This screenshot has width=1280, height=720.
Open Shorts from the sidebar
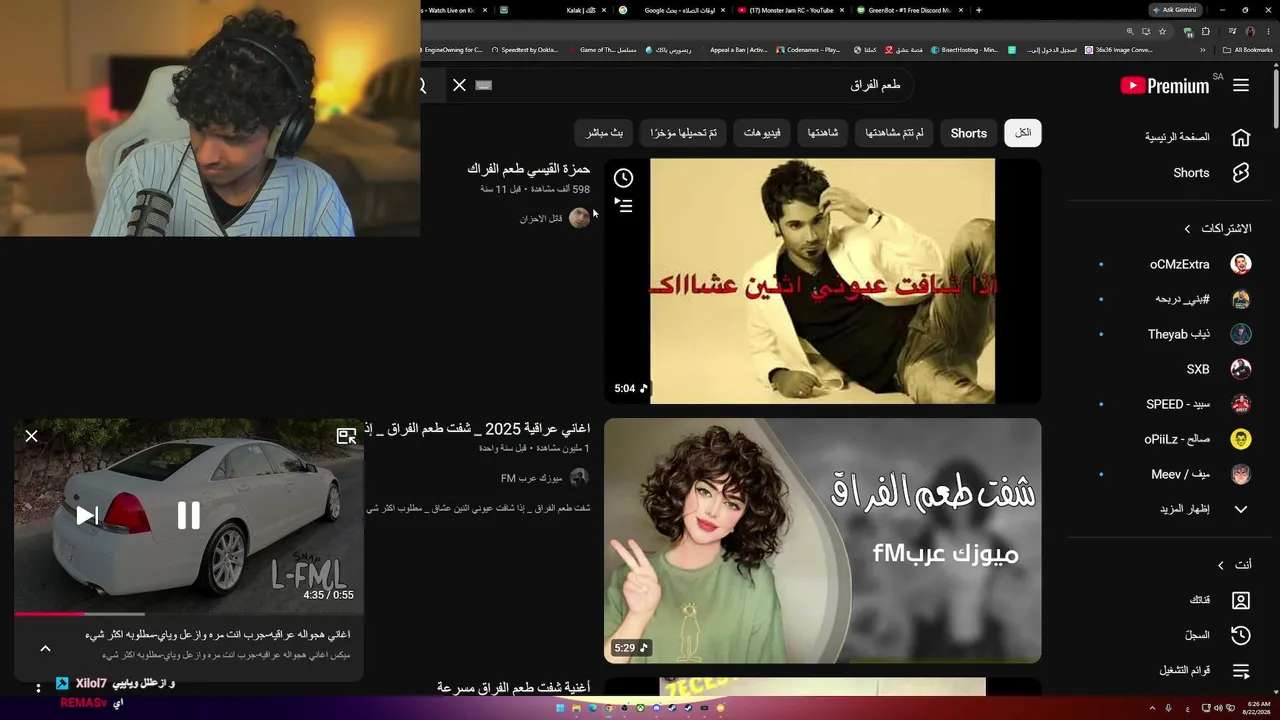pyautogui.click(x=1211, y=173)
